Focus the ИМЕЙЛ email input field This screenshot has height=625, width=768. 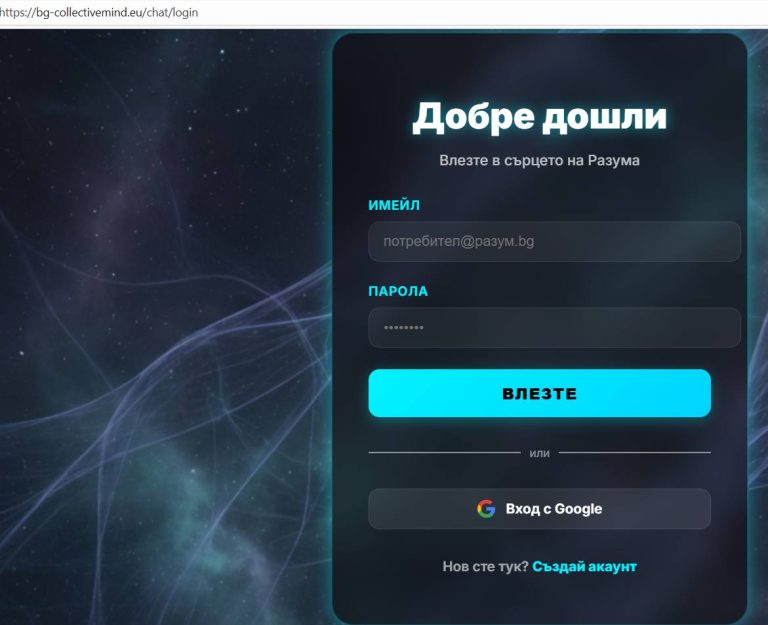(x=554, y=241)
